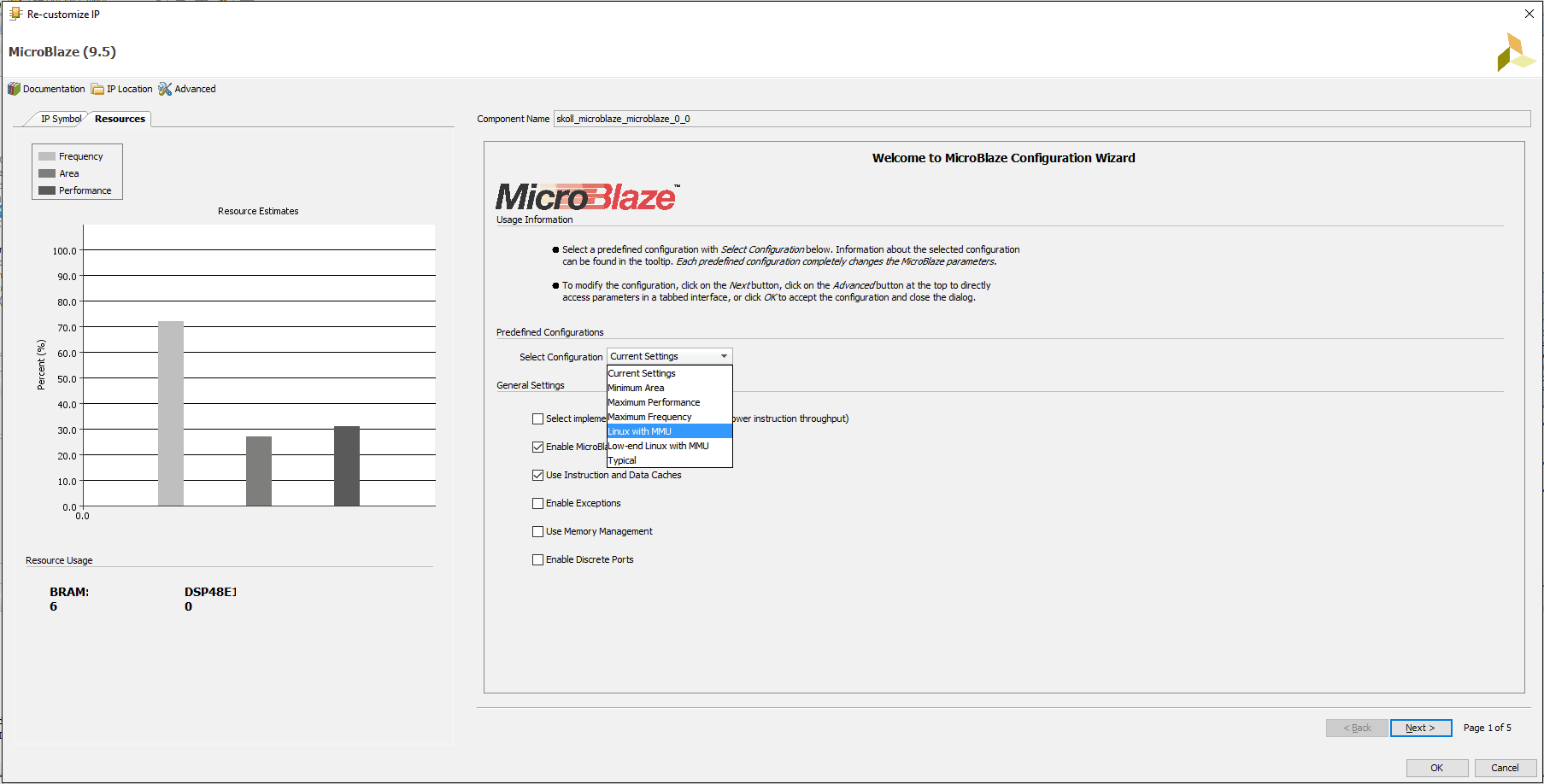Choose Minimum Area from configuration list
The height and width of the screenshot is (784, 1544).
coord(636,388)
